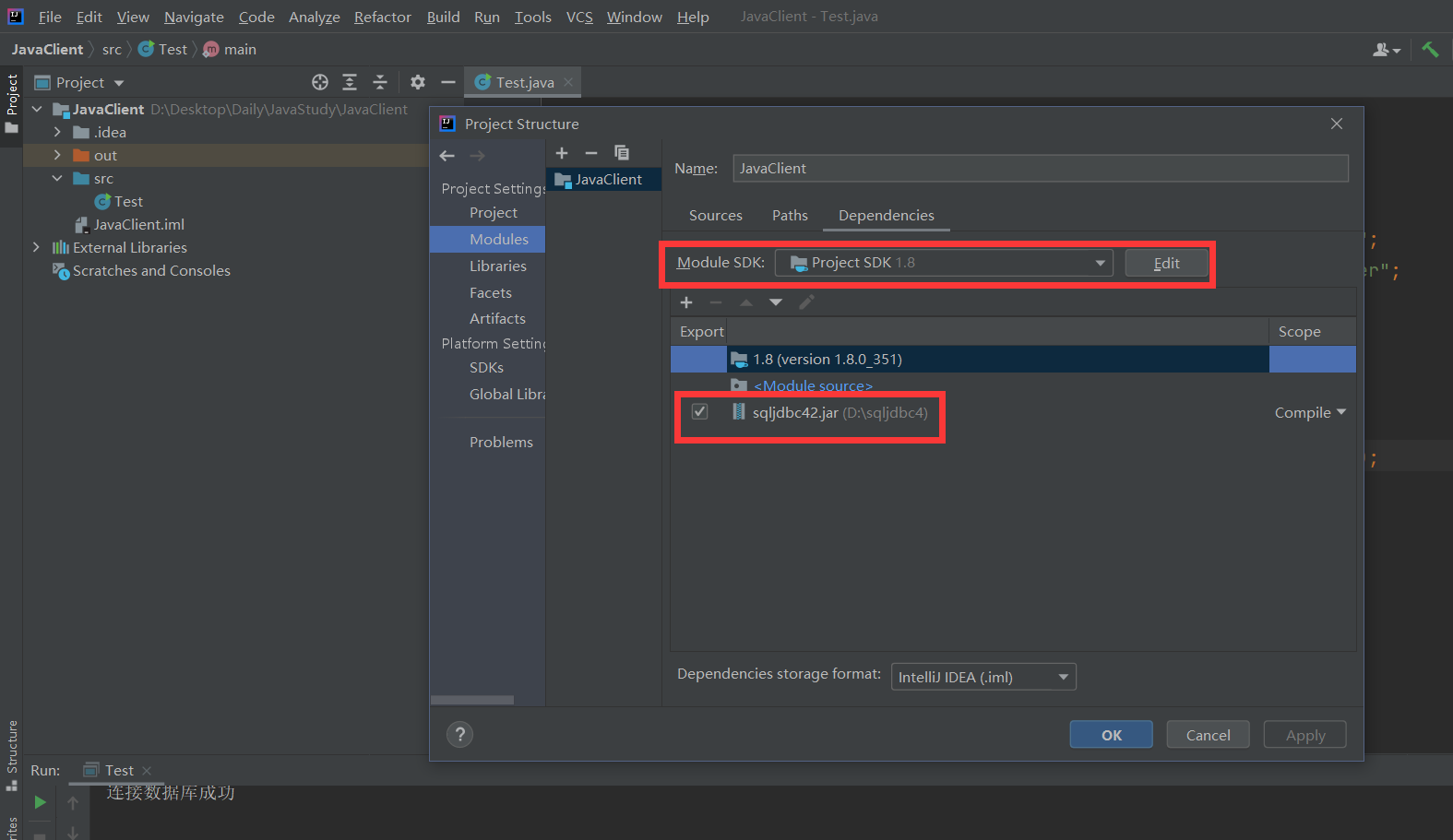Open the Refactor menu
The height and width of the screenshot is (840, 1453).
[383, 18]
